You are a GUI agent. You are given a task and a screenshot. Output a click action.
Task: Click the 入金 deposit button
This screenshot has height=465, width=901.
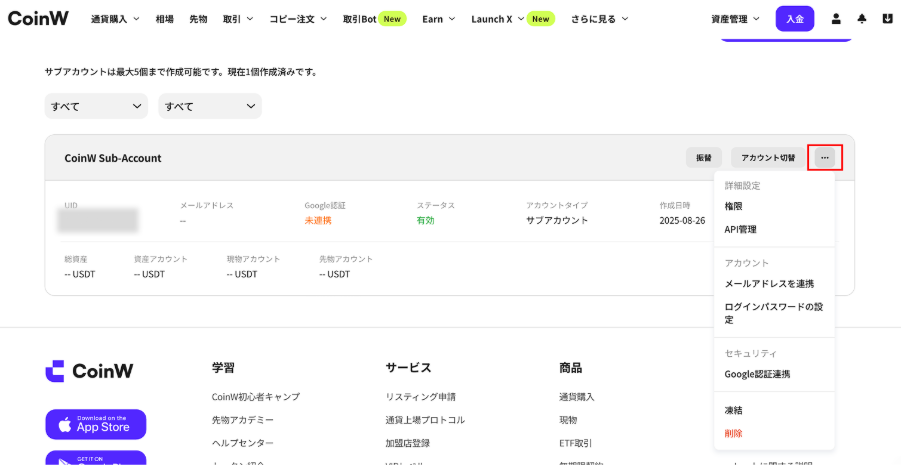click(795, 19)
